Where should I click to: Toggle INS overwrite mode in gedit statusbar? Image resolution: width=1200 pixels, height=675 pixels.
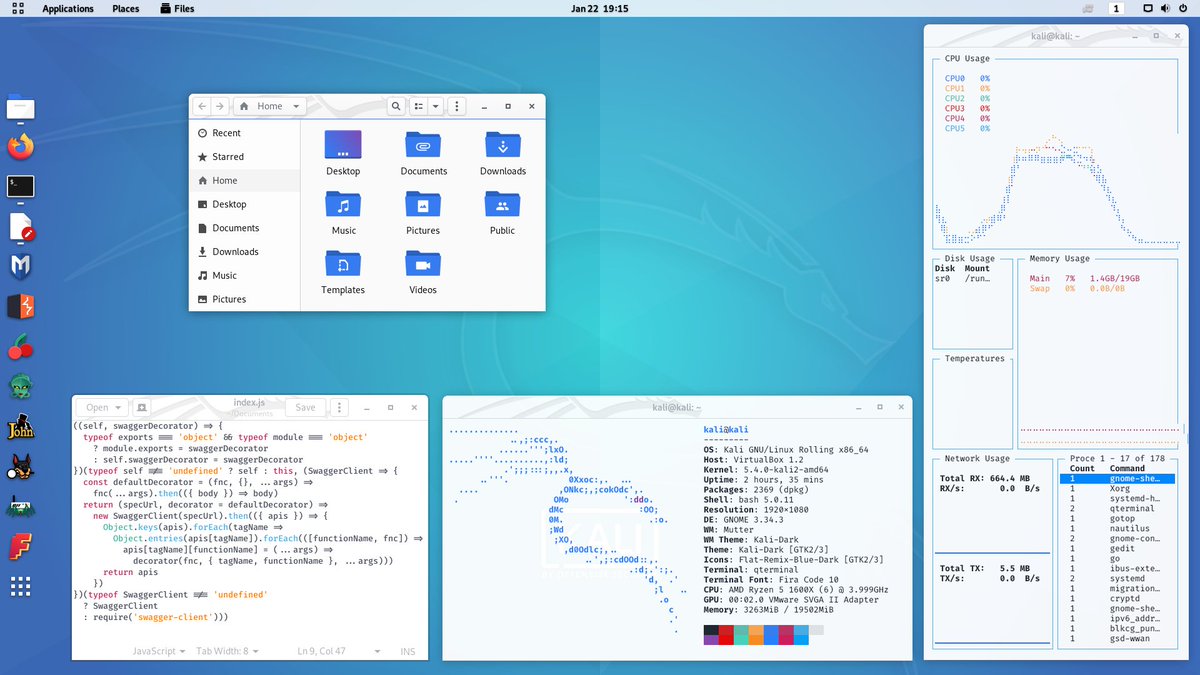click(407, 651)
